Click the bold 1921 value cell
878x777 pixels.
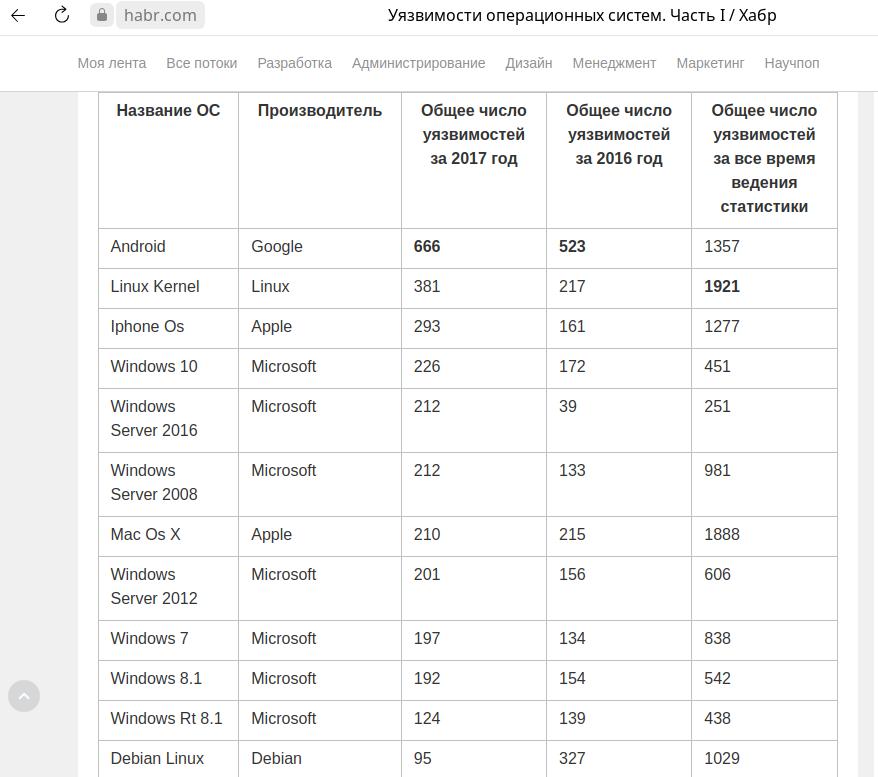click(x=722, y=287)
